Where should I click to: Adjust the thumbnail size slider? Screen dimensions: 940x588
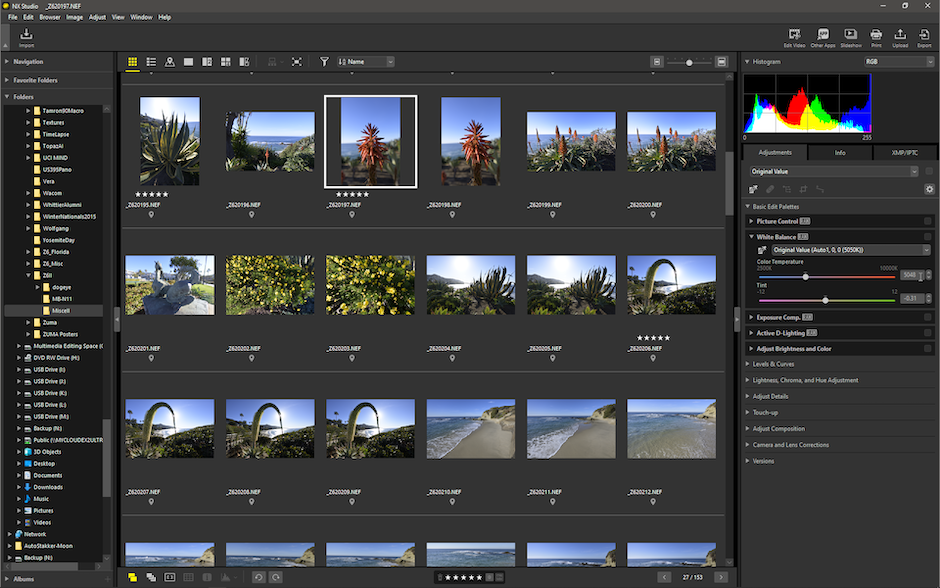pyautogui.click(x=689, y=62)
